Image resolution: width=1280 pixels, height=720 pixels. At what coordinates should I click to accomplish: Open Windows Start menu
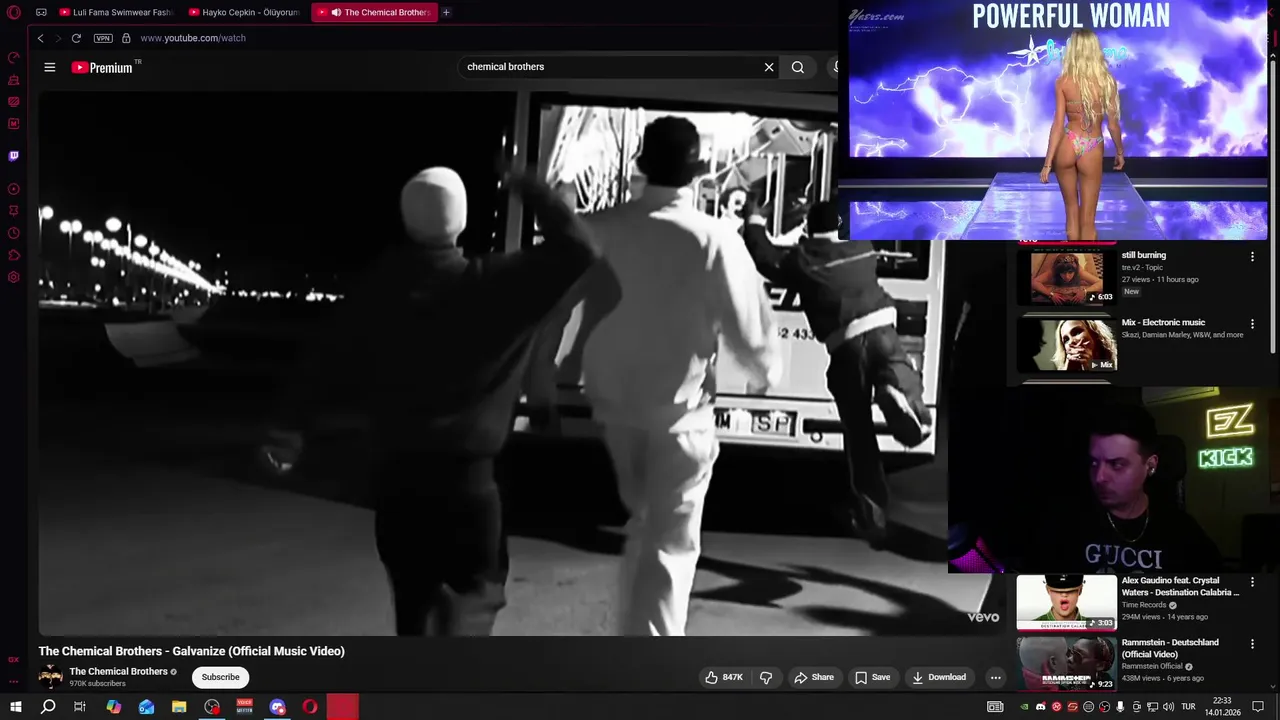pyautogui.click(x=16, y=707)
